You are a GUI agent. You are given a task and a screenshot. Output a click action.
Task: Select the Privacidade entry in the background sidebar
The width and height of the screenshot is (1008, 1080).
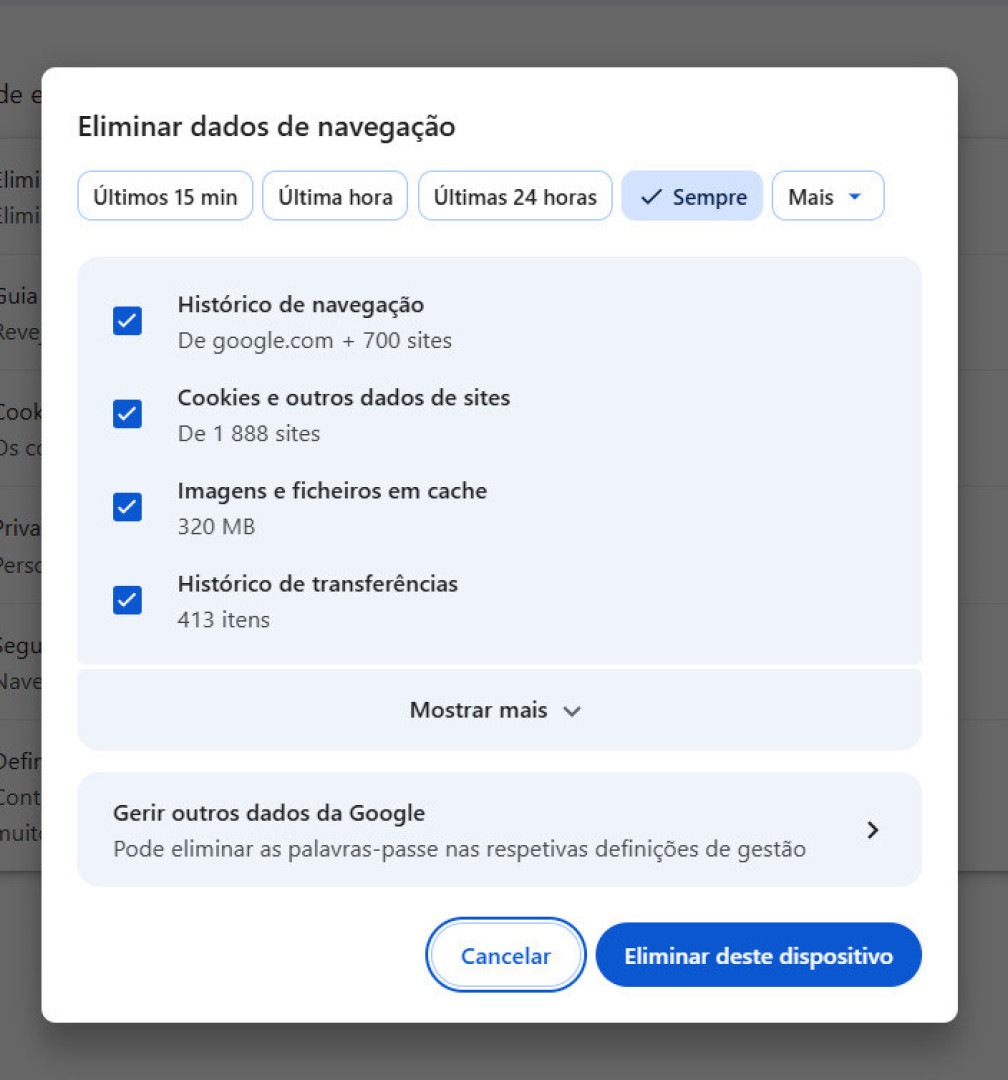point(18,527)
